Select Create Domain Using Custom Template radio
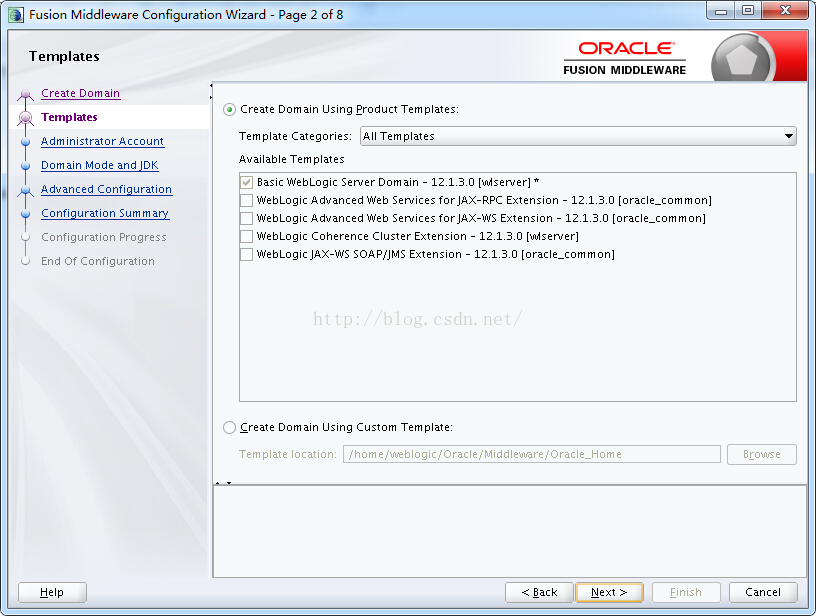This screenshot has width=816, height=616. (x=230, y=428)
